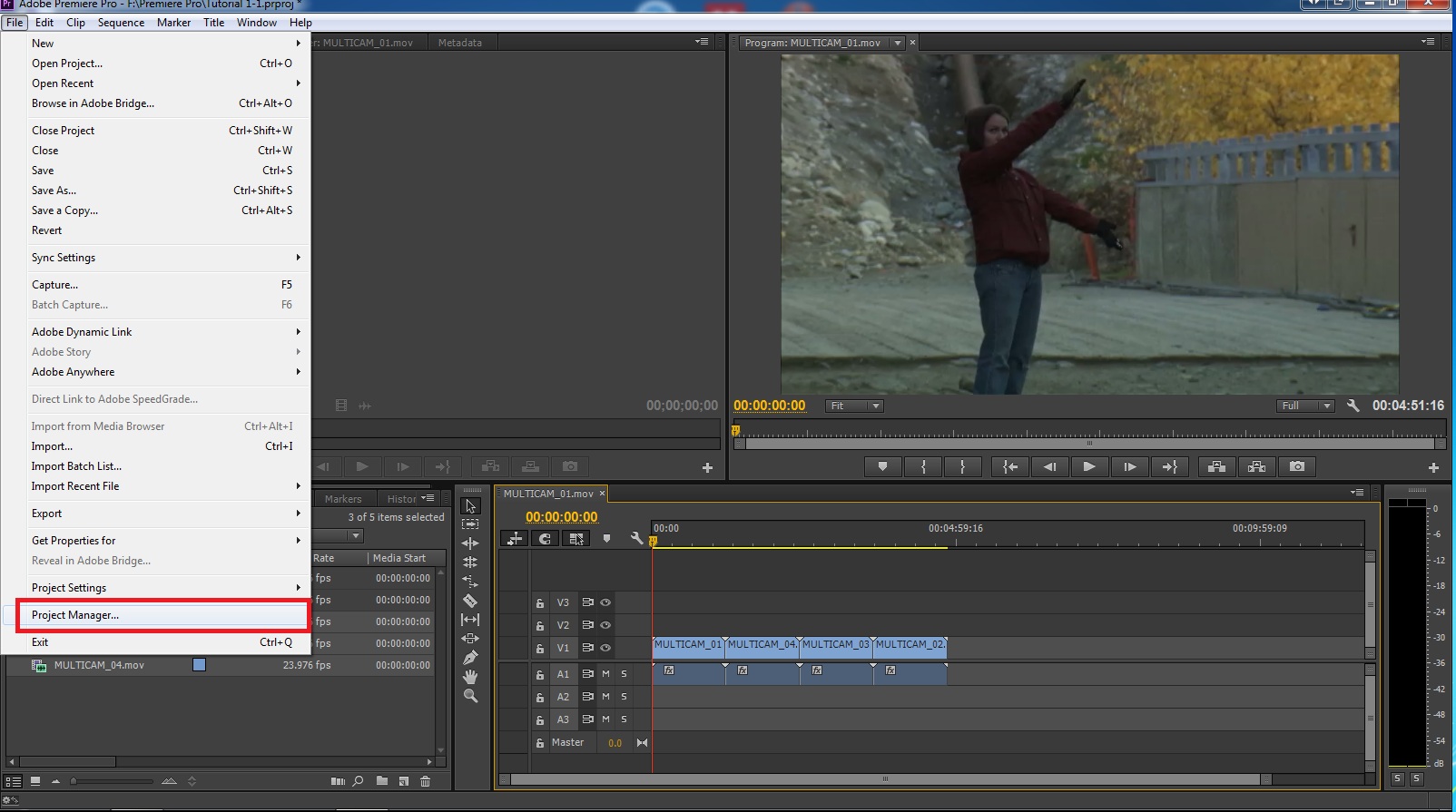Click the New Item icon in Project panel
The width and height of the screenshot is (1456, 812).
click(404, 781)
